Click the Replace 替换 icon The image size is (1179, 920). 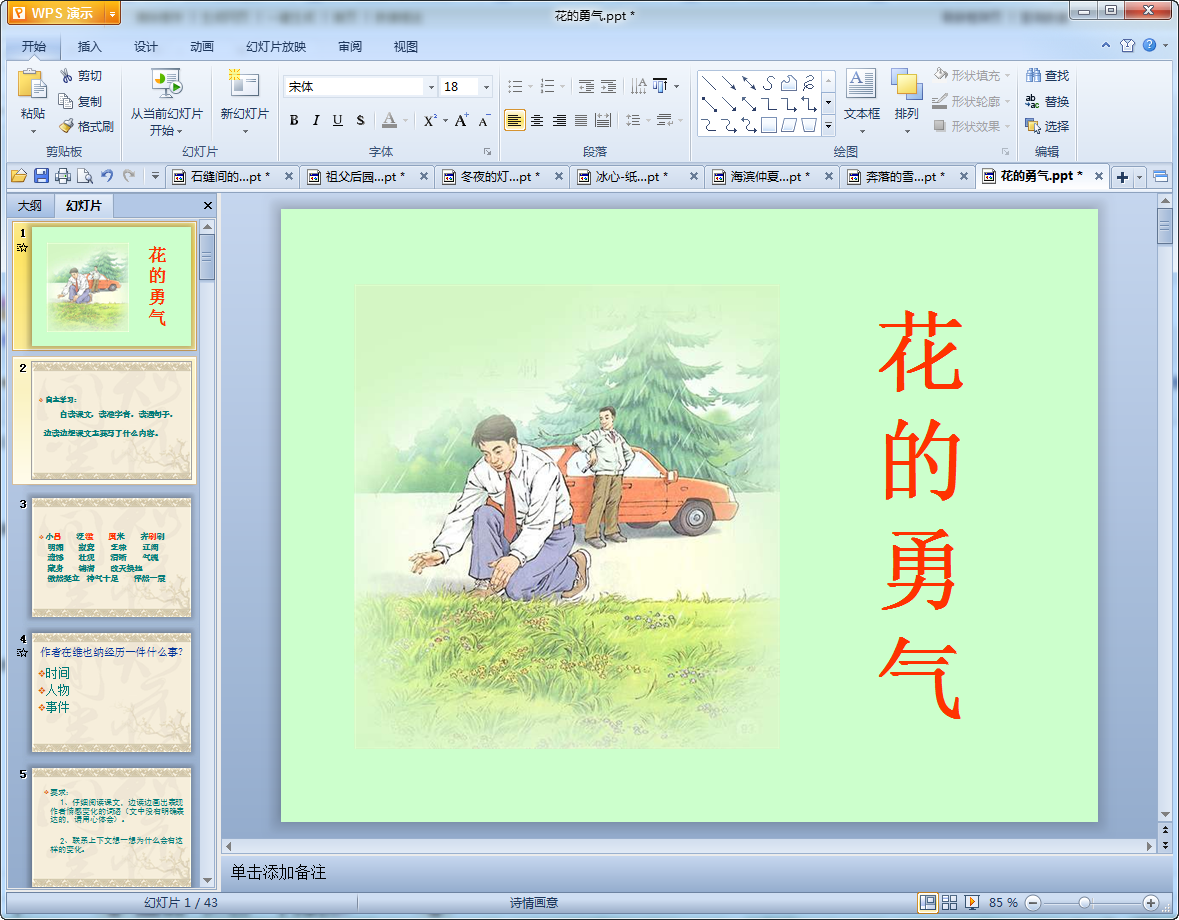point(1033,101)
